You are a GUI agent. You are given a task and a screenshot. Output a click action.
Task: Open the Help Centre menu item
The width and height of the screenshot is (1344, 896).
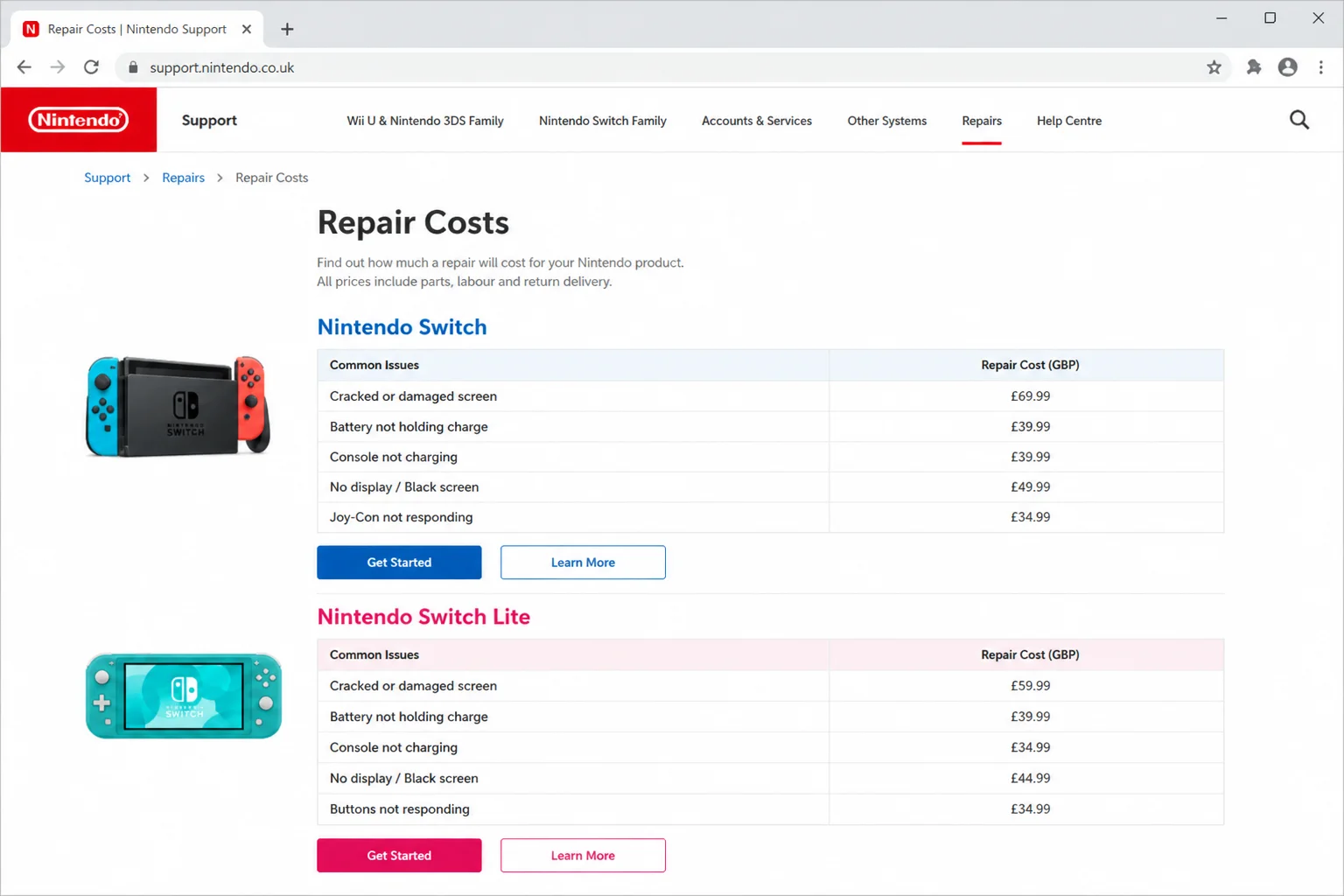point(1069,121)
